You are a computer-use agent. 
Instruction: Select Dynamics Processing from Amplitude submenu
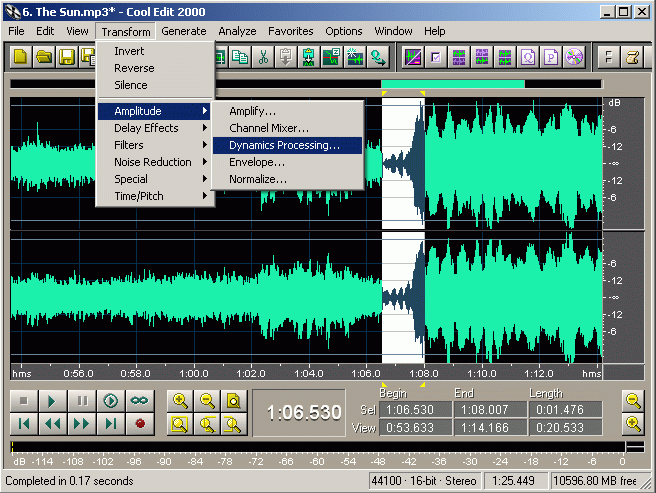(x=284, y=145)
